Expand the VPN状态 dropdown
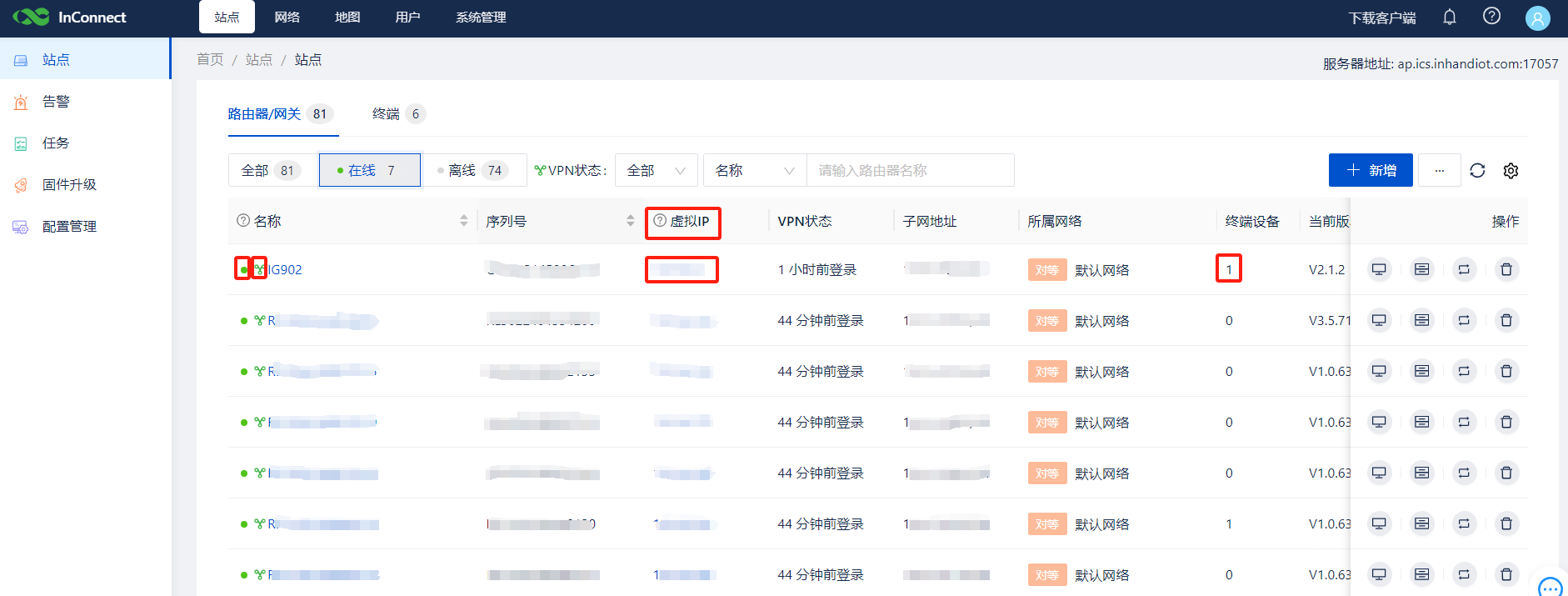 click(656, 170)
